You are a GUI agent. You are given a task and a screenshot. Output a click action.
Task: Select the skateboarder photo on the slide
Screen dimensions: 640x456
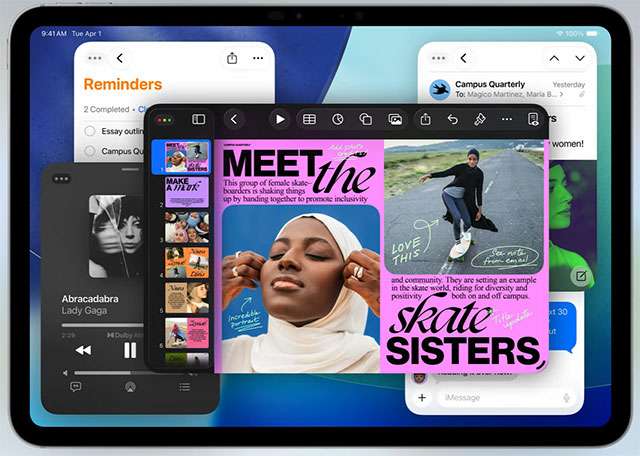[x=464, y=207]
